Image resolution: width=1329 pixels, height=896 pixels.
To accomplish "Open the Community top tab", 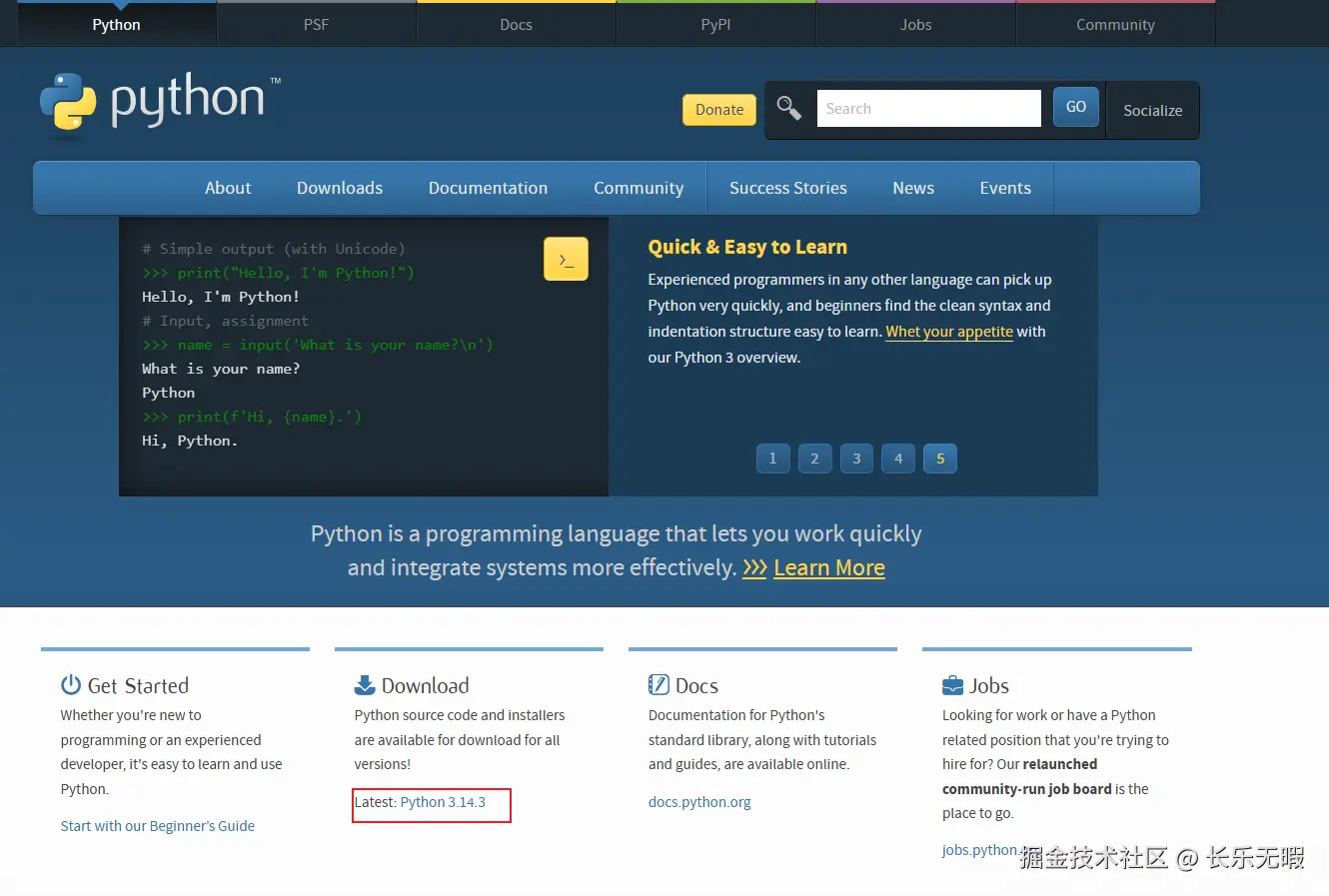I will click(x=1116, y=24).
